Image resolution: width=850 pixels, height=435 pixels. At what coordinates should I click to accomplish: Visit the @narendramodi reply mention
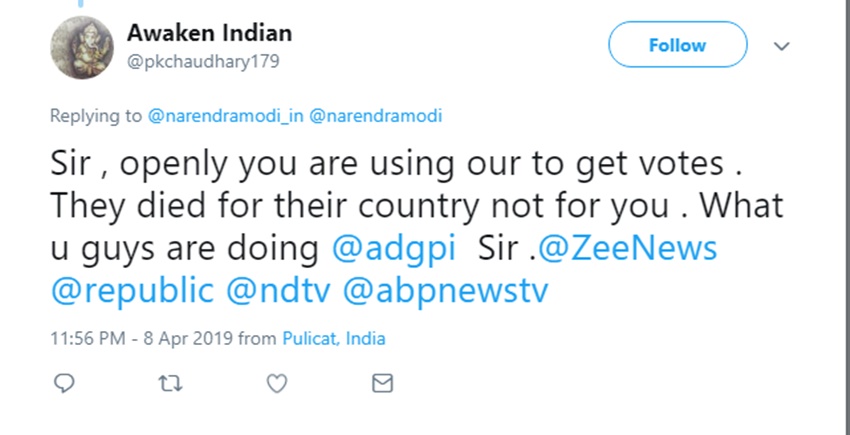pyautogui.click(x=376, y=116)
